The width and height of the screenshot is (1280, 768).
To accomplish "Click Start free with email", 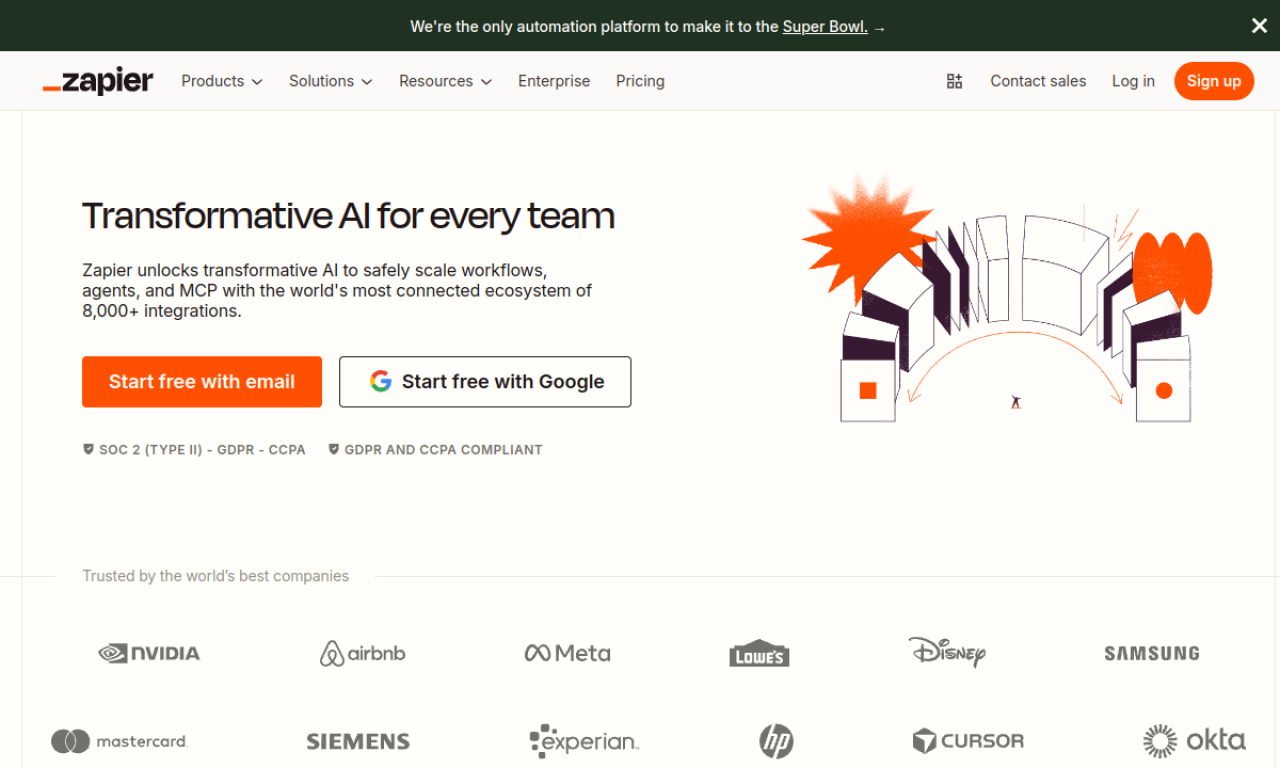I will (x=201, y=381).
